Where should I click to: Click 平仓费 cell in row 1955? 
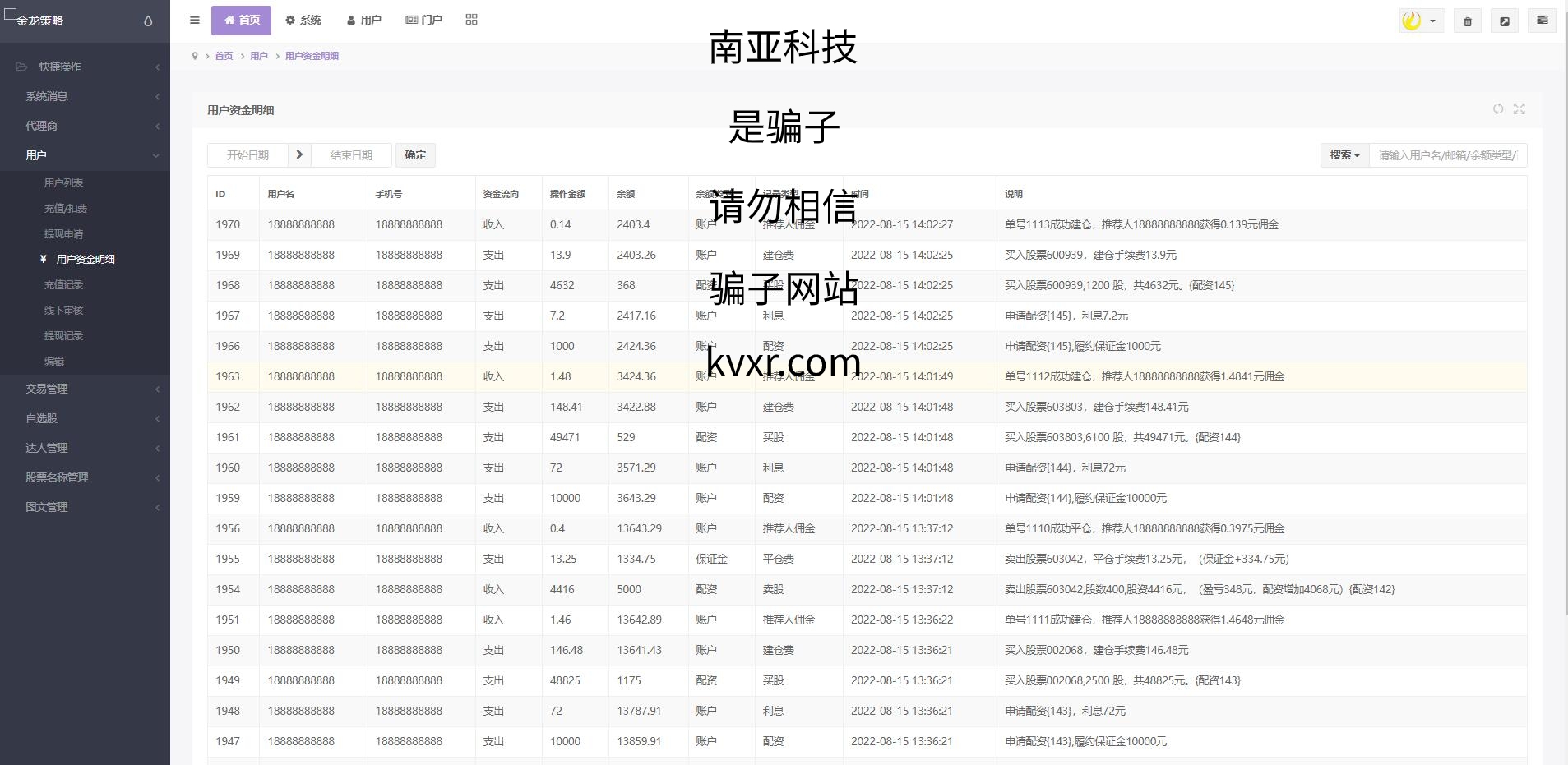[778, 559]
